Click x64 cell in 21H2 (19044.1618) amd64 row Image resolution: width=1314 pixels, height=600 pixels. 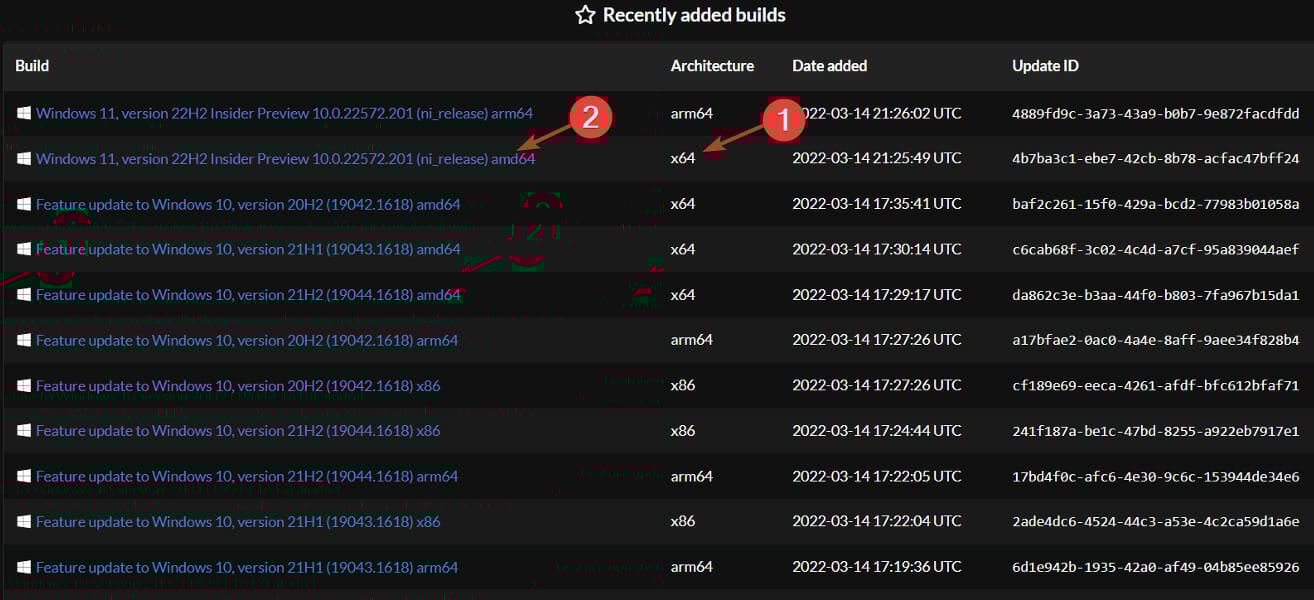[683, 295]
